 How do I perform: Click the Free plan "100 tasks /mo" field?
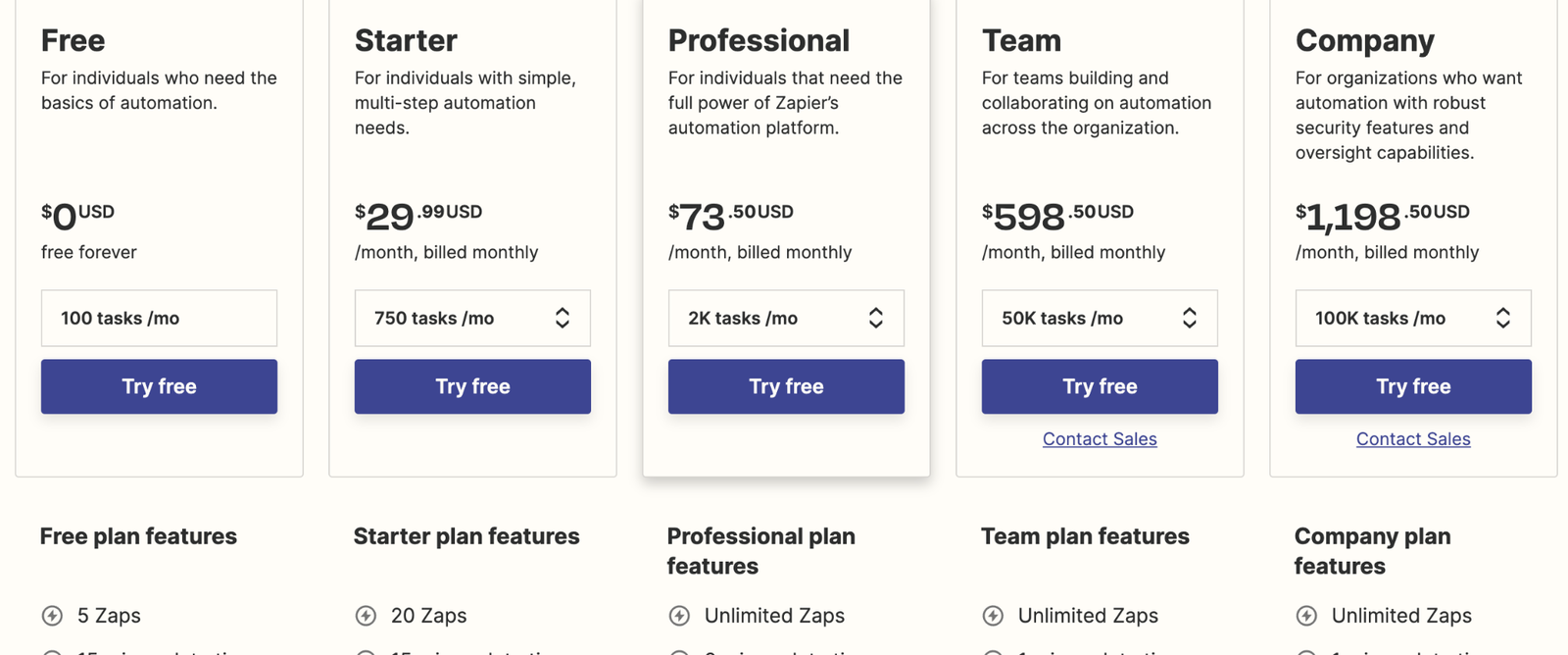[x=159, y=318]
